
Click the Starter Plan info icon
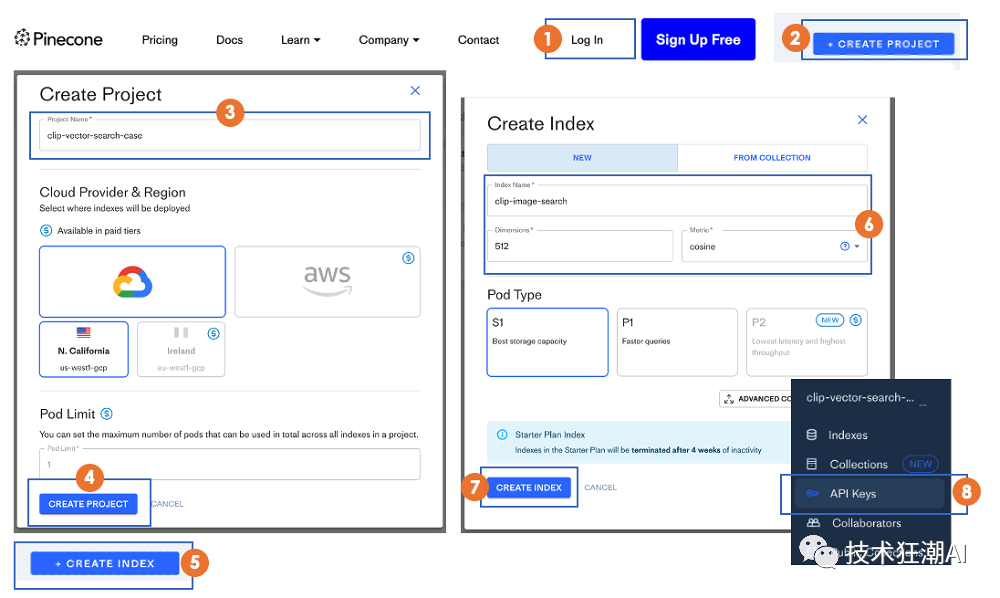502,434
